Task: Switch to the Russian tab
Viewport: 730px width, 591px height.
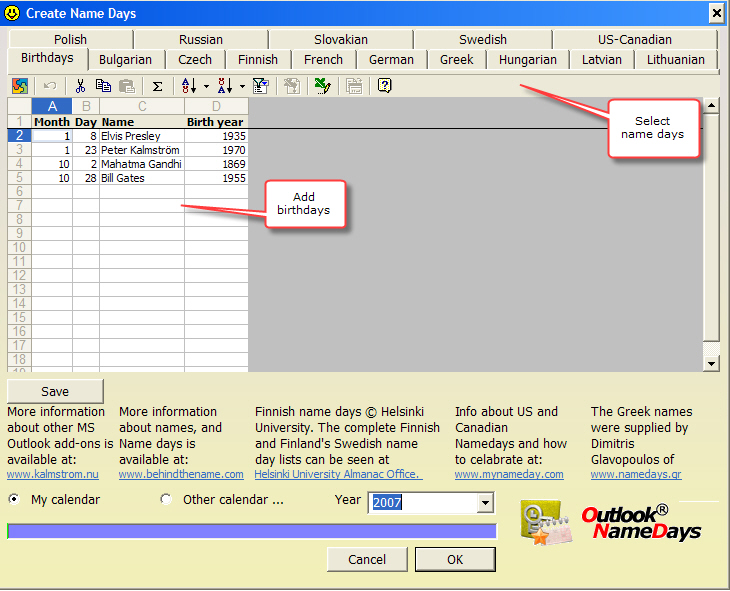Action: (x=201, y=40)
